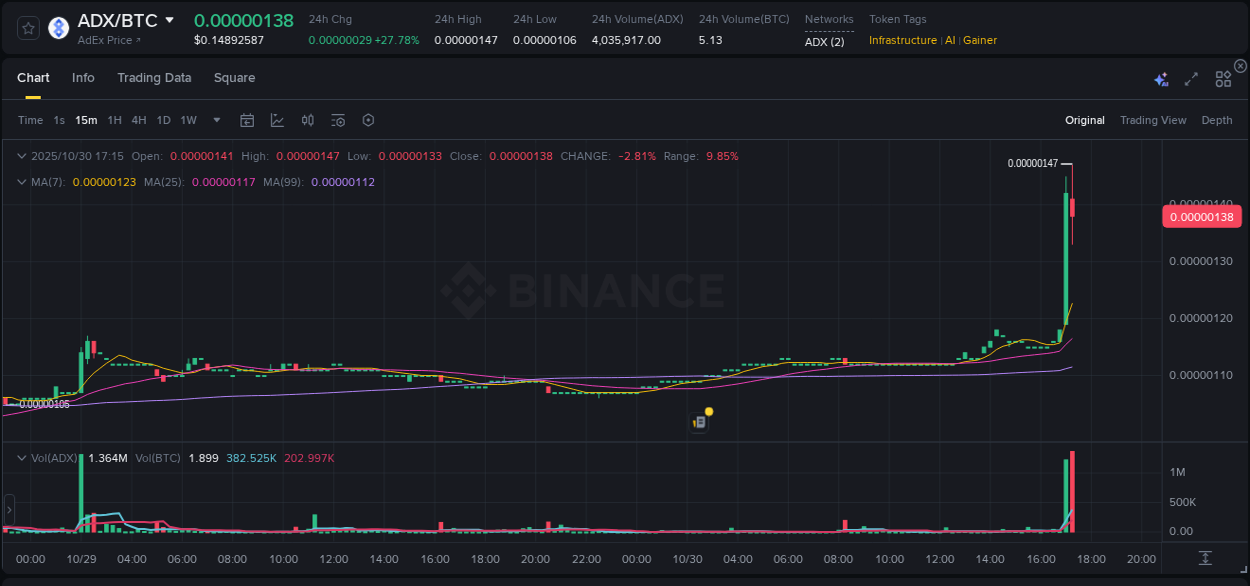Collapse the OHLC info row chevron

(x=21, y=156)
